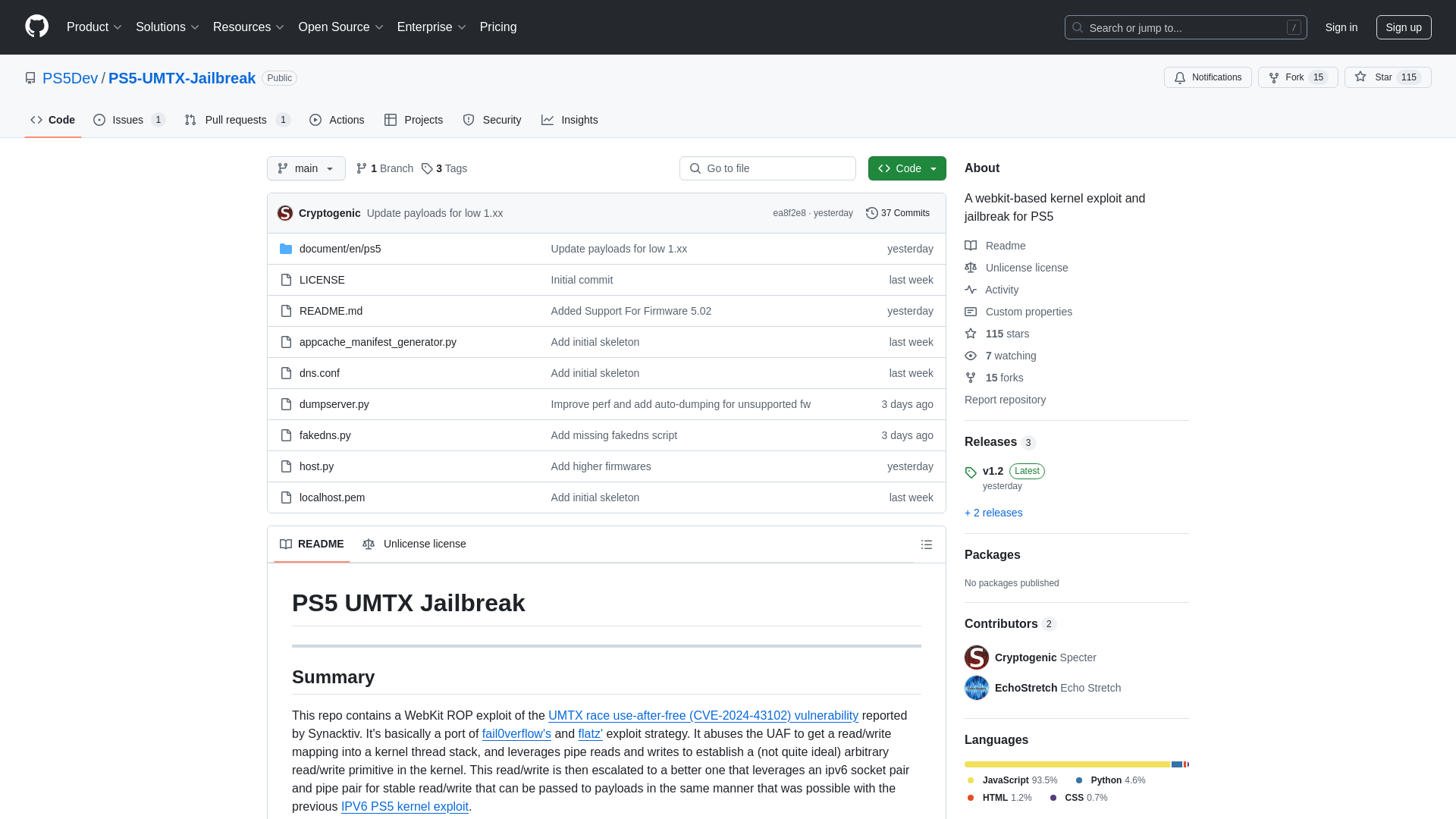This screenshot has height=819, width=1456.
Task: Open the localhost.pem file
Action: coord(332,497)
